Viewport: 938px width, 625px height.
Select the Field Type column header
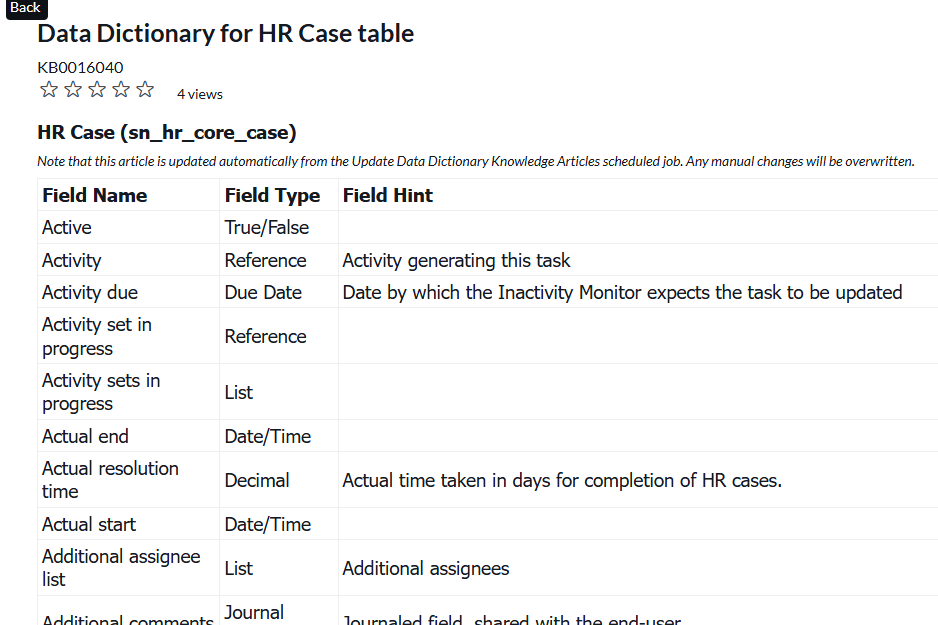click(x=272, y=195)
